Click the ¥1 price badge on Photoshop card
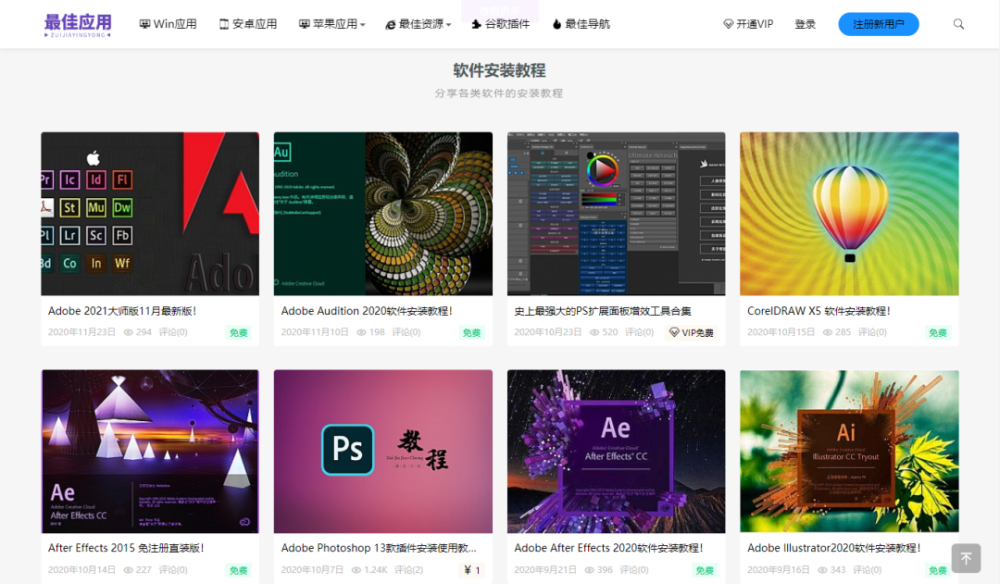This screenshot has height=584, width=1000. tap(471, 570)
